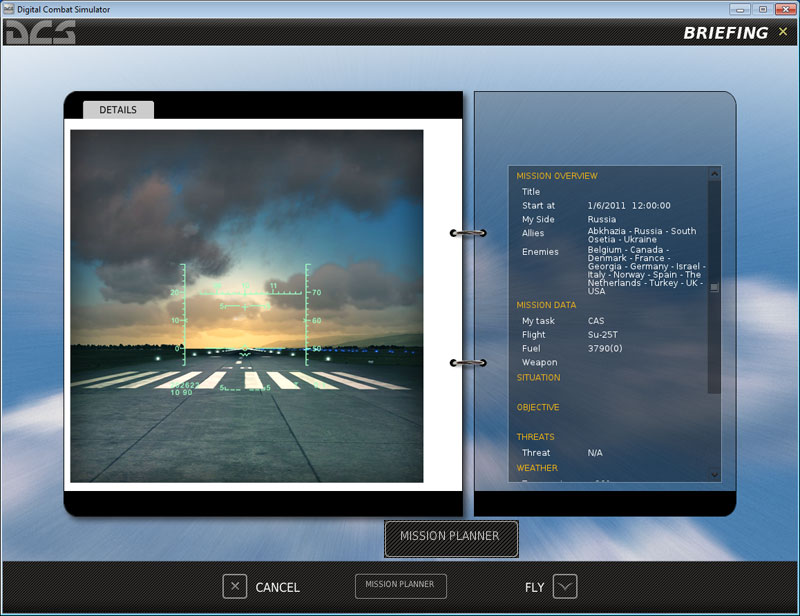
Task: Click the "My task" label
Action: (x=538, y=321)
